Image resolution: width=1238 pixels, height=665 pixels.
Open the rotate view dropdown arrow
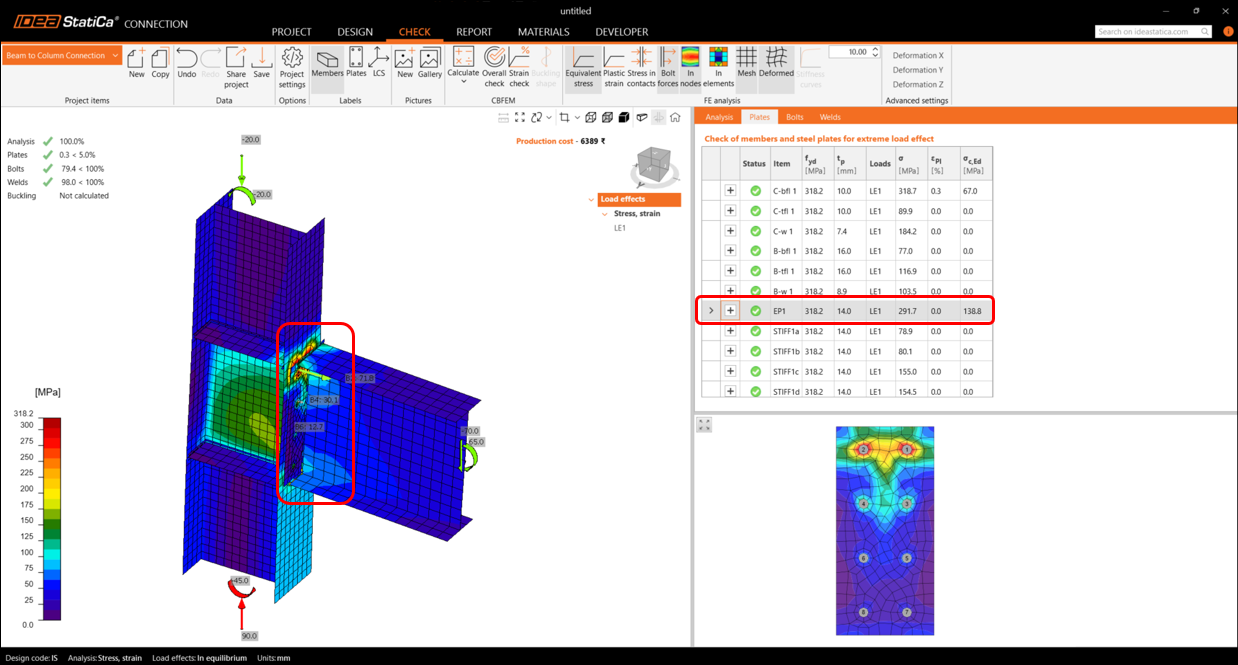click(x=548, y=118)
